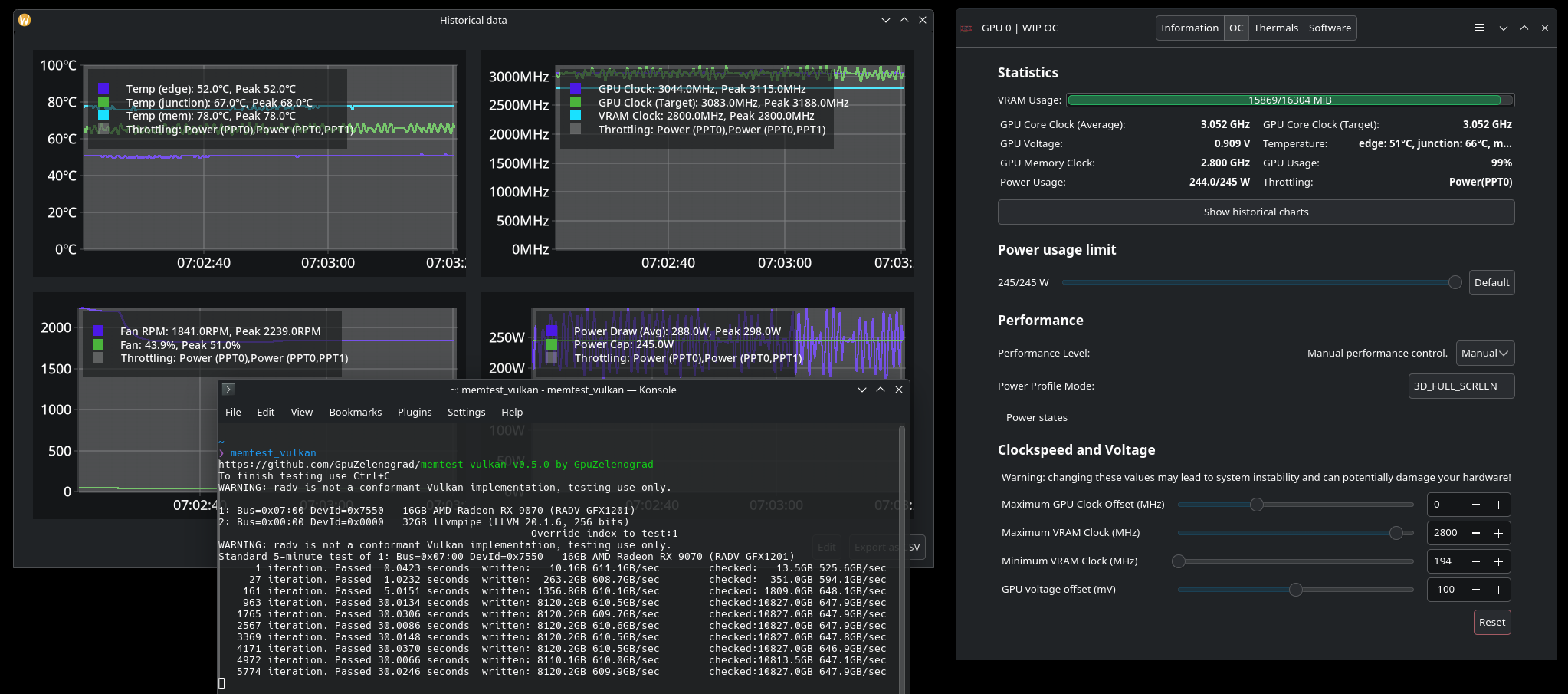Click the Throttling Power(PPT0) value in Statistics
The image size is (1568, 694).
[x=1480, y=182]
